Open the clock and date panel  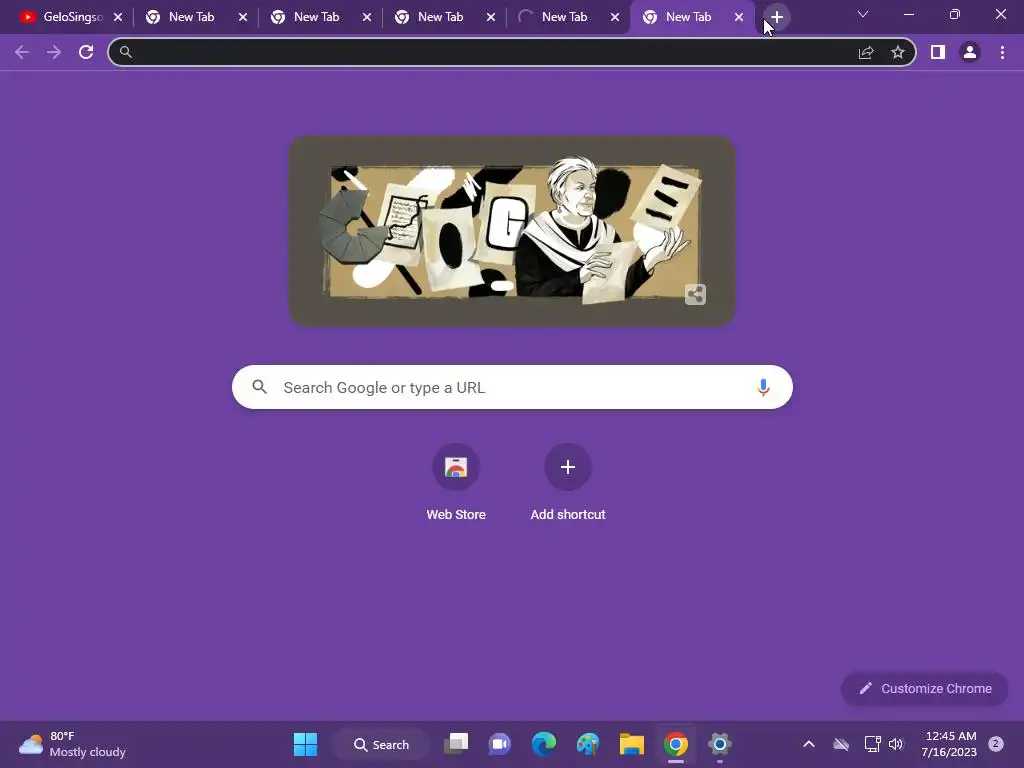pos(949,744)
